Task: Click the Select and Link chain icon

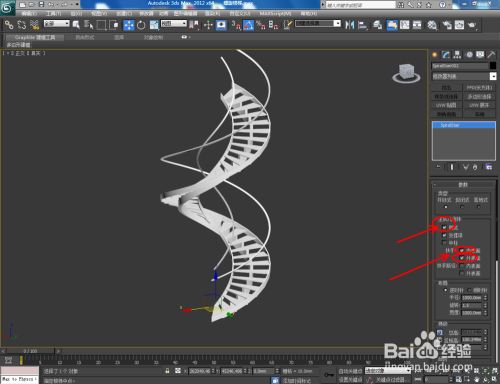Action: click(9, 25)
